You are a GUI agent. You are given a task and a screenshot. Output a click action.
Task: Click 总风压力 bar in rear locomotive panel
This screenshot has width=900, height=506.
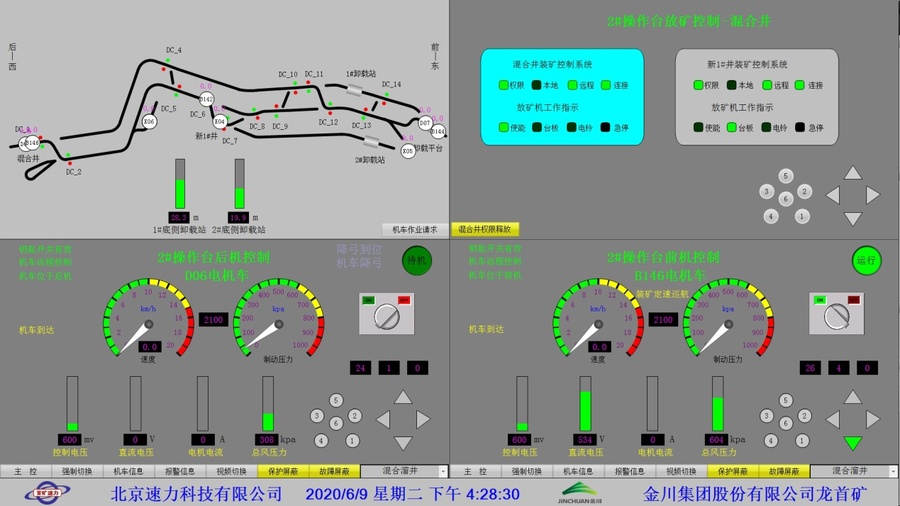click(268, 403)
